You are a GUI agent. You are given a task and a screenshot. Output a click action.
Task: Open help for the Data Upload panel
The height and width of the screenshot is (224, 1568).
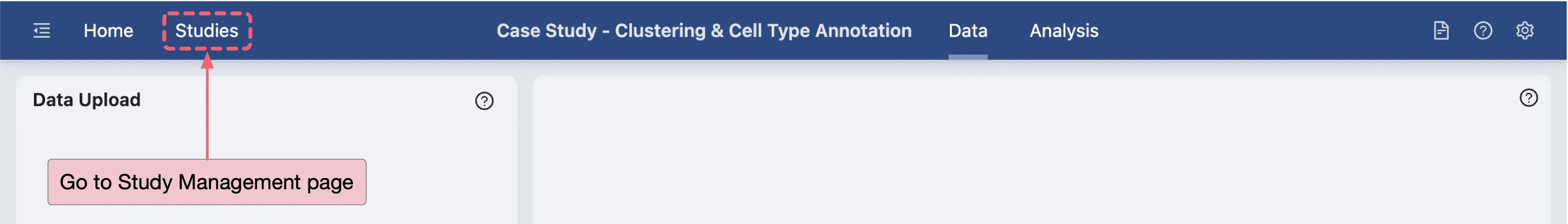click(x=484, y=101)
